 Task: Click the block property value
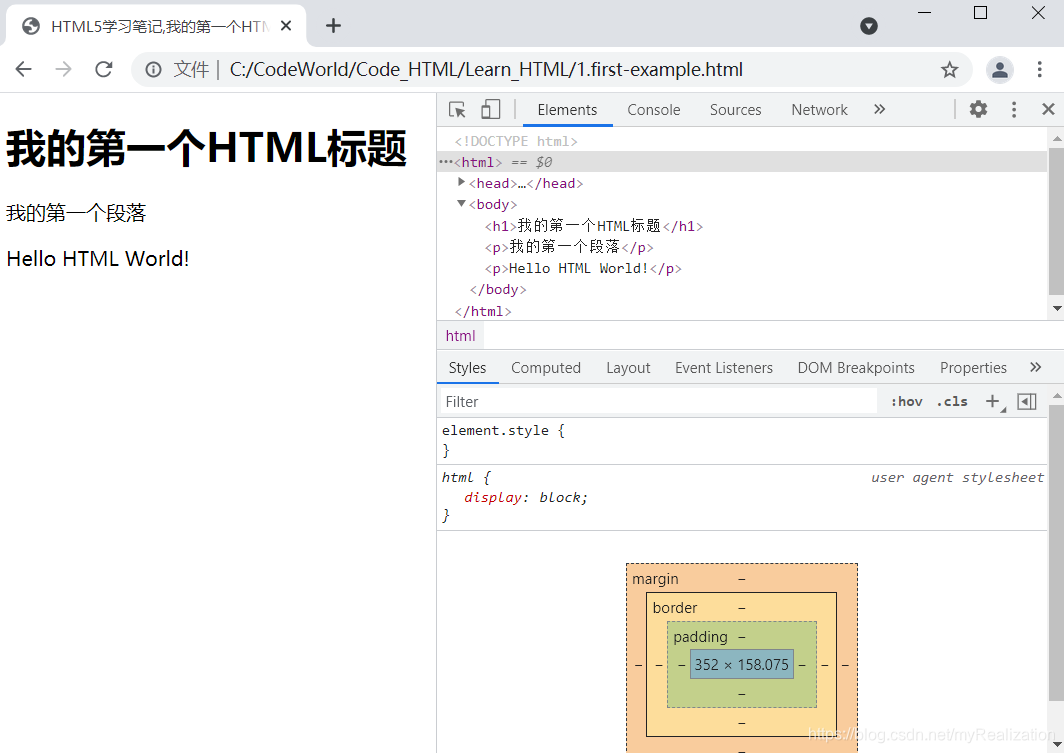(560, 497)
